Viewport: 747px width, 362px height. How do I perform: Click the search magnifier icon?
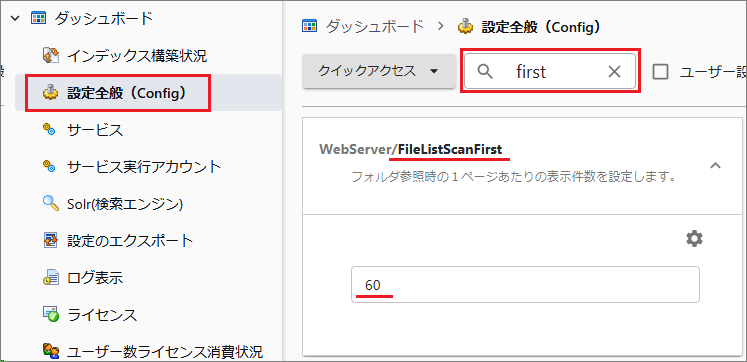[x=485, y=71]
